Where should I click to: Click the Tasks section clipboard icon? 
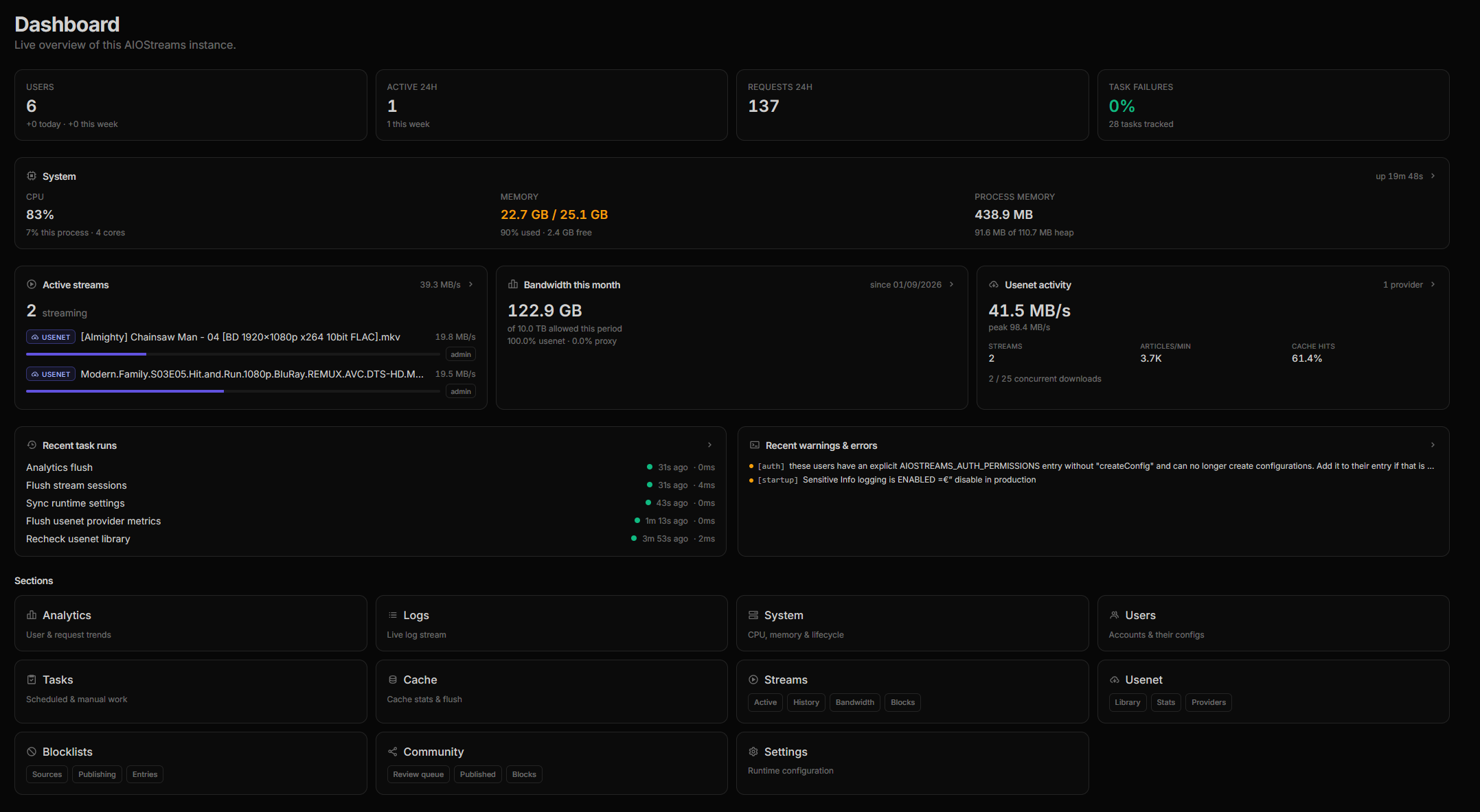[x=32, y=680]
